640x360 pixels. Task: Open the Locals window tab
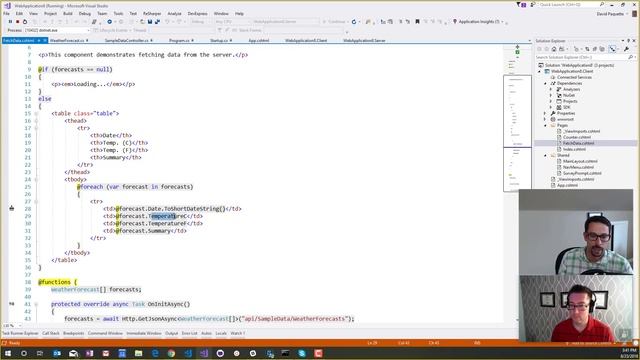pyautogui.click(x=221, y=333)
